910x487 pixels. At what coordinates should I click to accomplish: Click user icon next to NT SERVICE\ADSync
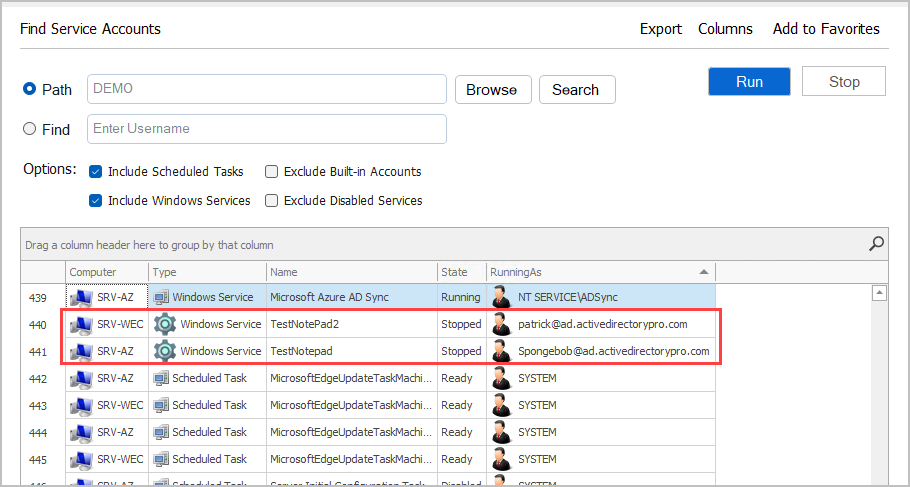501,297
